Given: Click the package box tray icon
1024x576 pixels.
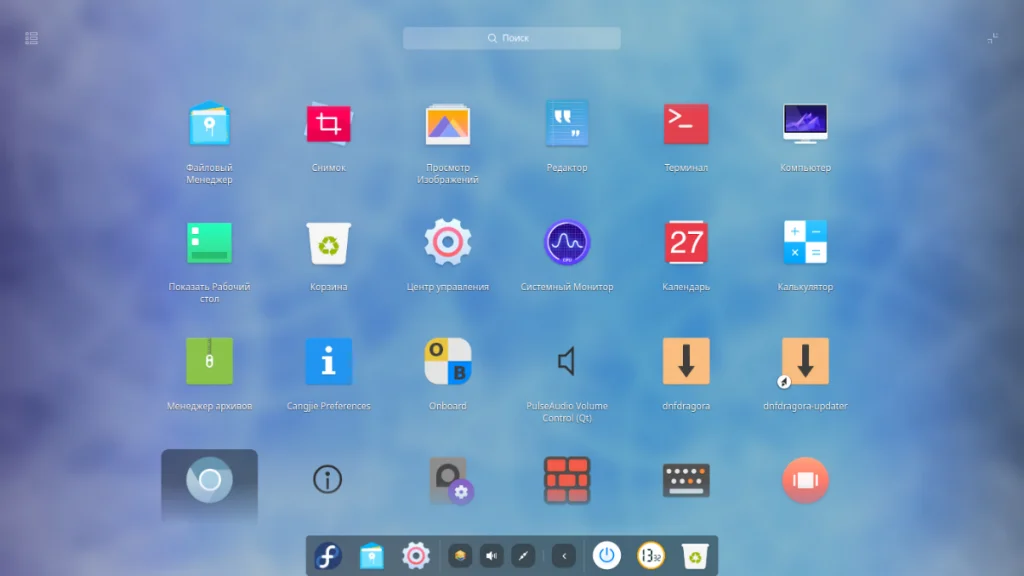Looking at the screenshot, I should tap(460, 556).
